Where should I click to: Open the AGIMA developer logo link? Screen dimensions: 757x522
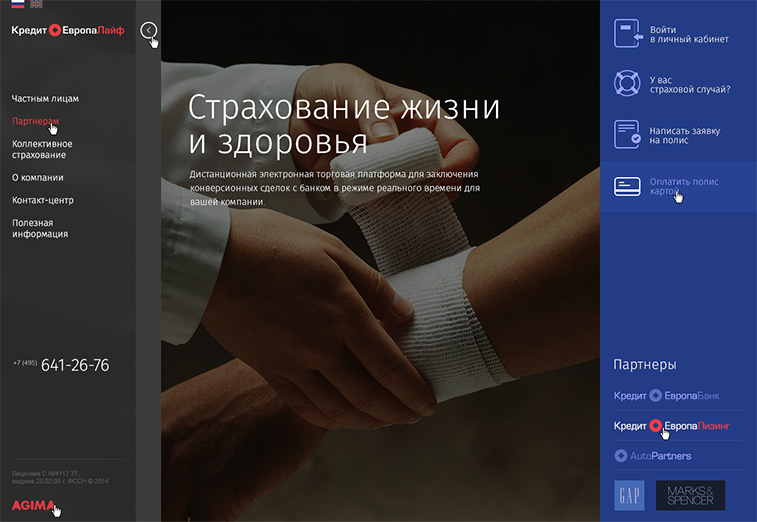click(34, 505)
